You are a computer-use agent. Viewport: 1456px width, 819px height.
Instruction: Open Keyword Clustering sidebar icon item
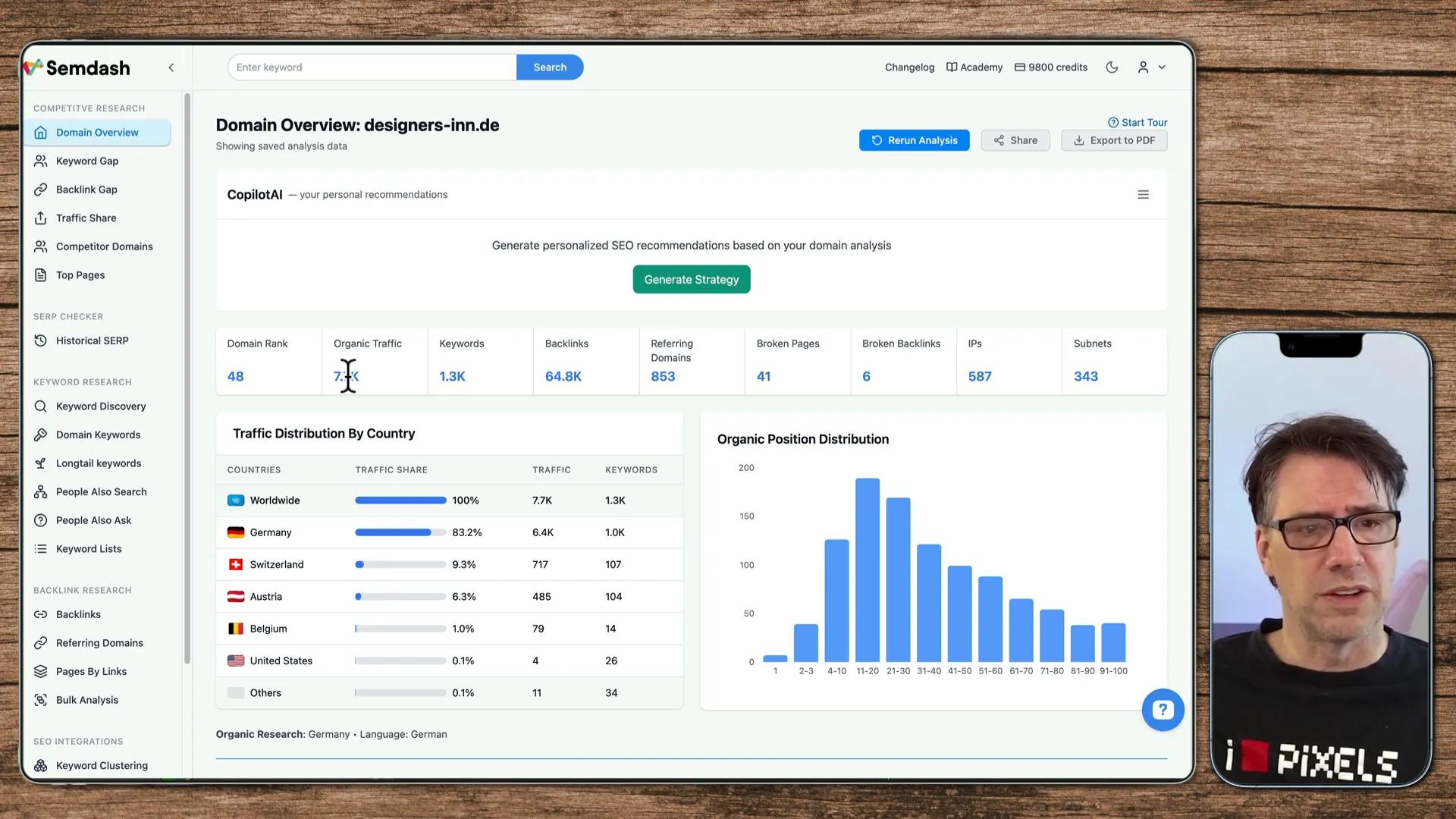[x=41, y=765]
